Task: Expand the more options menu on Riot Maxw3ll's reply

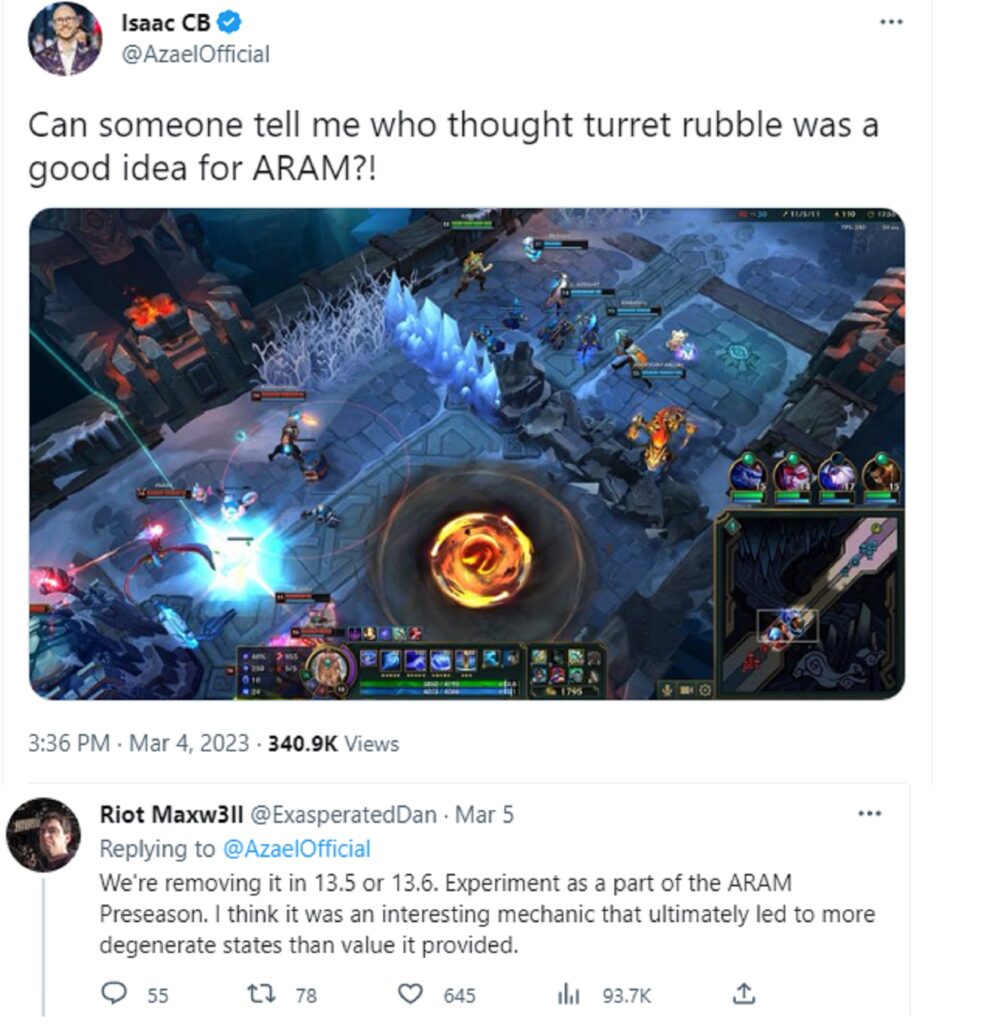Action: 869,814
